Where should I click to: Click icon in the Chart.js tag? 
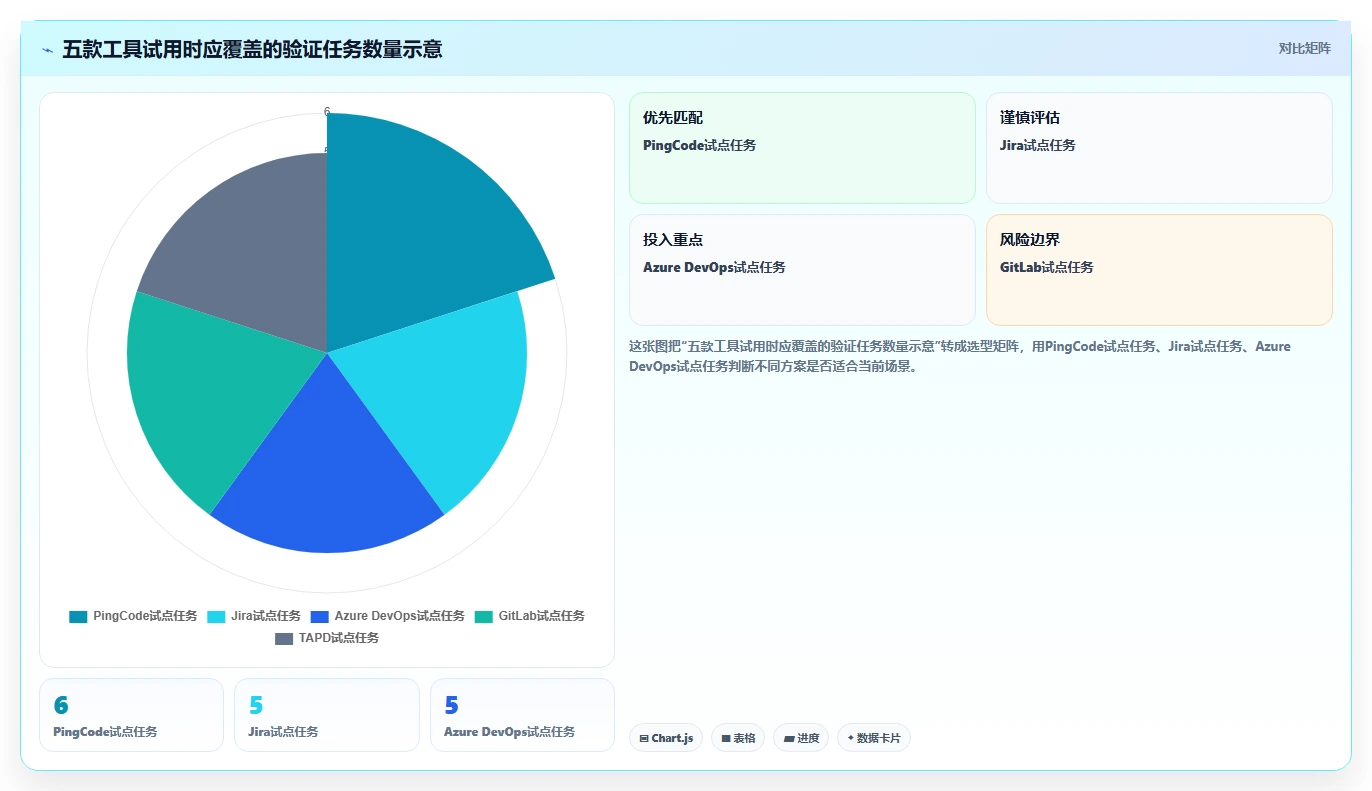coord(644,739)
